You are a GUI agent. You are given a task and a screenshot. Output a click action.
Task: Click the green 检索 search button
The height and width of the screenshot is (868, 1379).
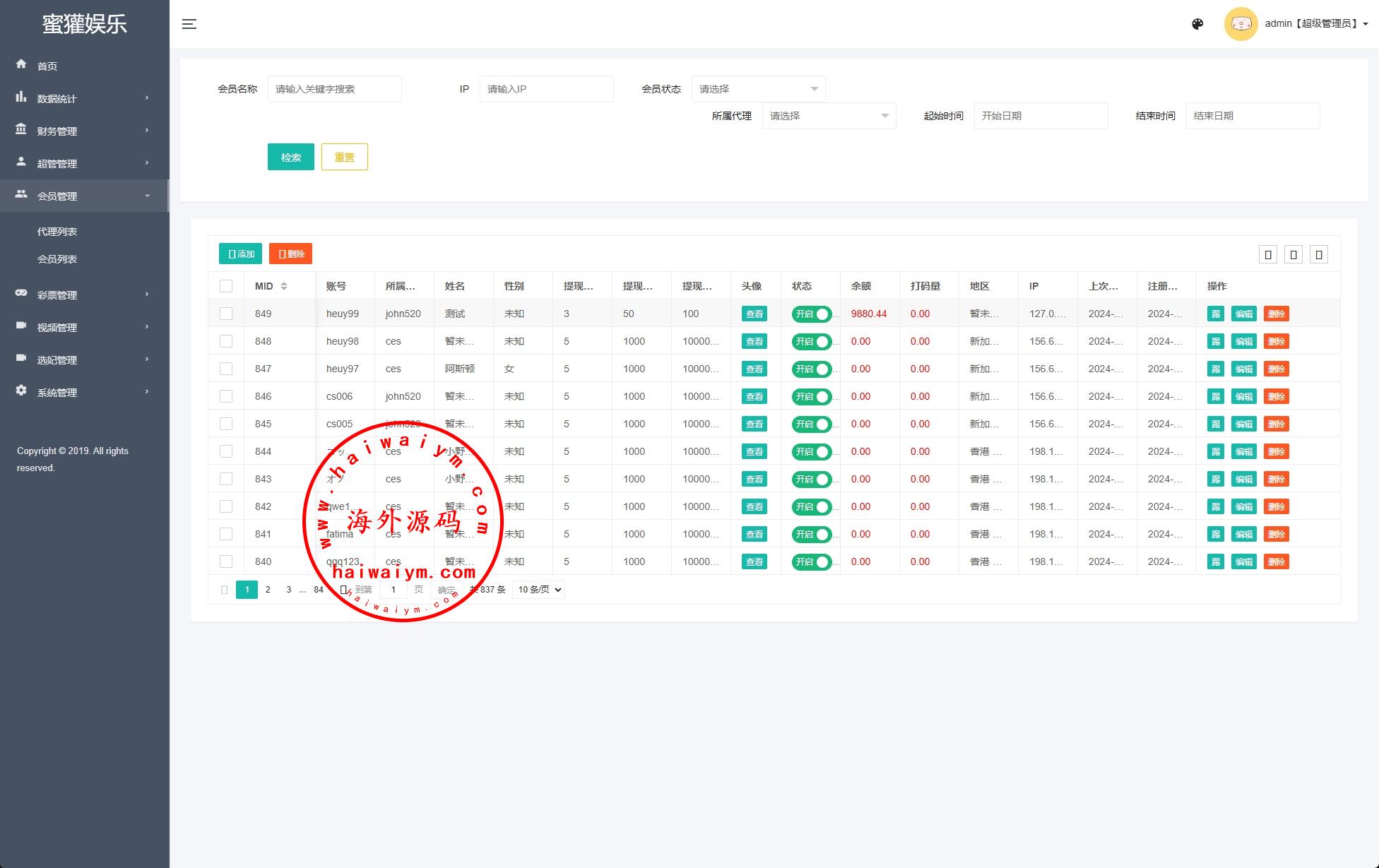point(290,157)
